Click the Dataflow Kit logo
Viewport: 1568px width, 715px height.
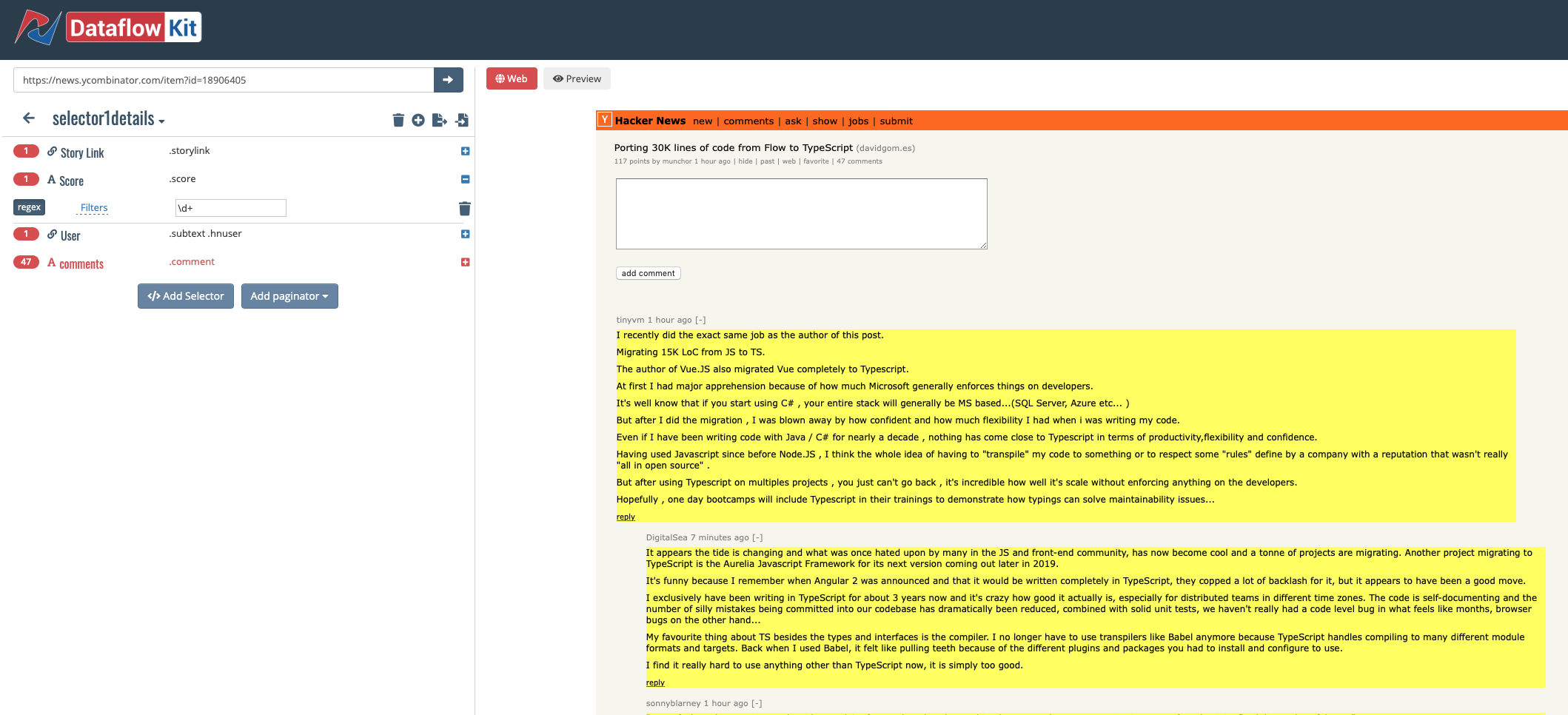(x=108, y=27)
